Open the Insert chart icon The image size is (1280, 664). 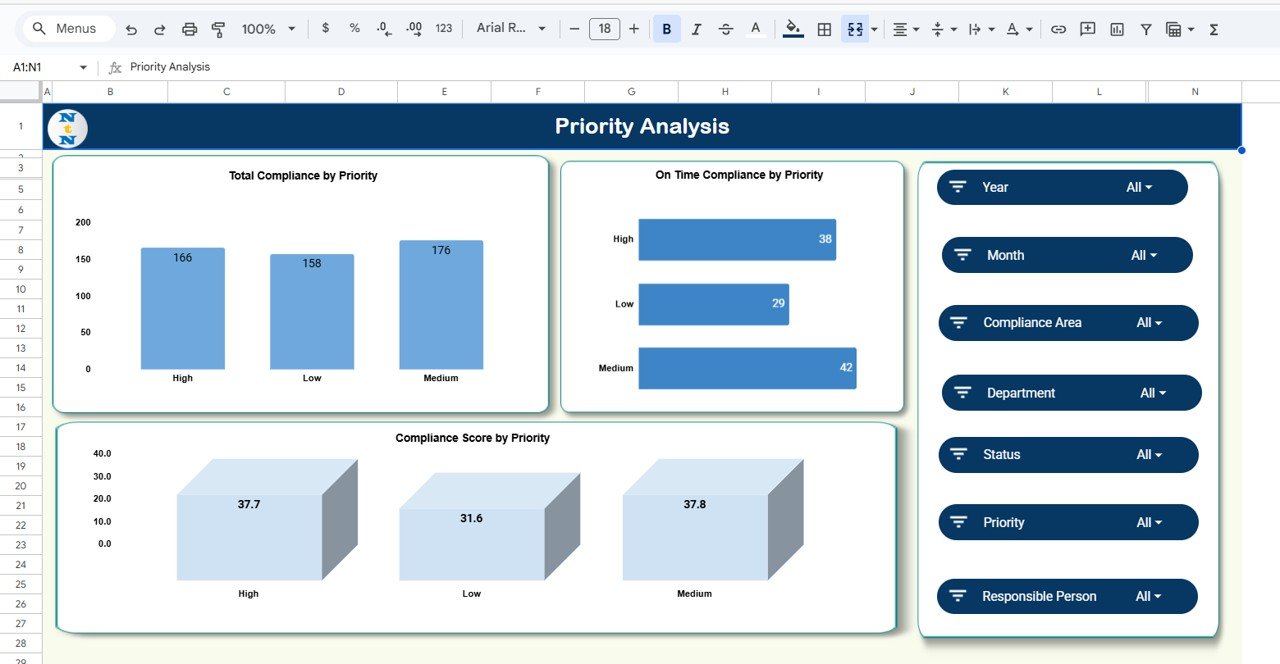tap(1116, 29)
